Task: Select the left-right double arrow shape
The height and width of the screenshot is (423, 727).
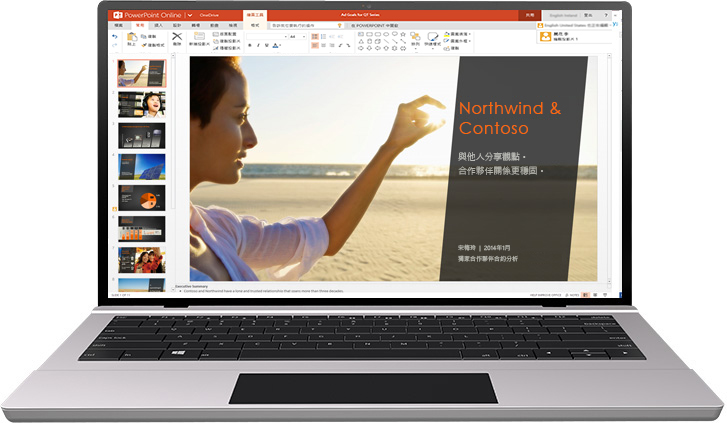Action: pyautogui.click(x=403, y=49)
